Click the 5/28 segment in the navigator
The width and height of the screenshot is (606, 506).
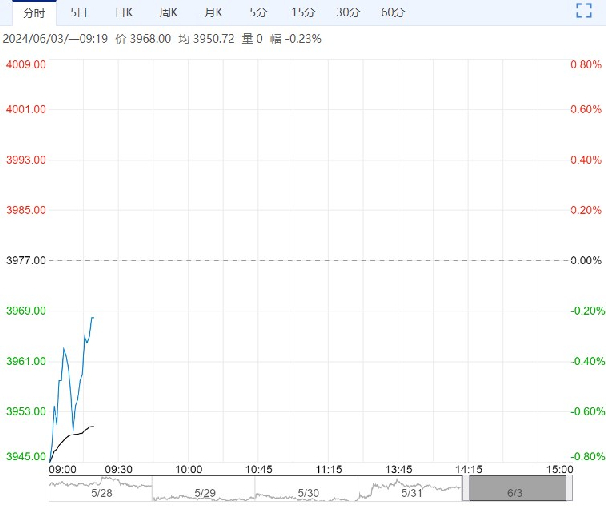tap(100, 489)
